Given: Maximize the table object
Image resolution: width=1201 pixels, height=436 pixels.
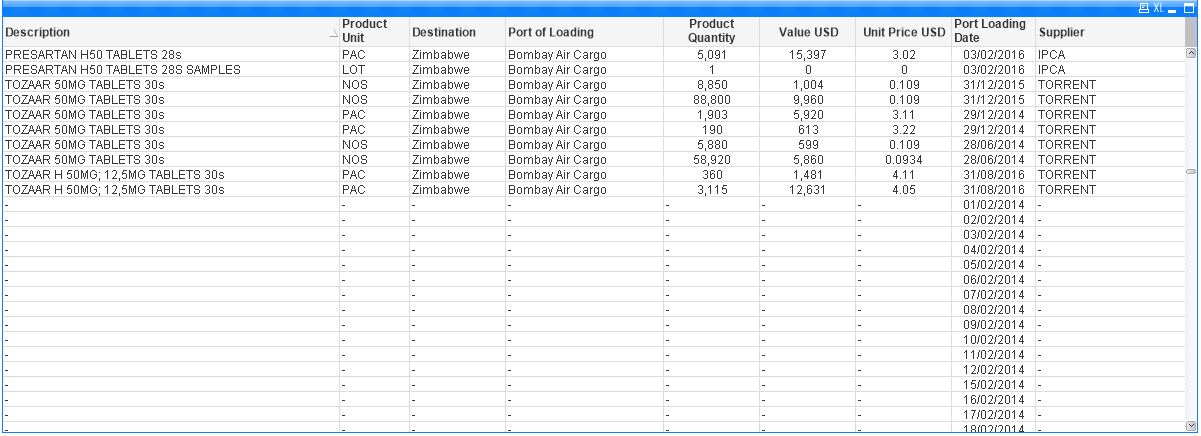Looking at the screenshot, I should 1189,8.
